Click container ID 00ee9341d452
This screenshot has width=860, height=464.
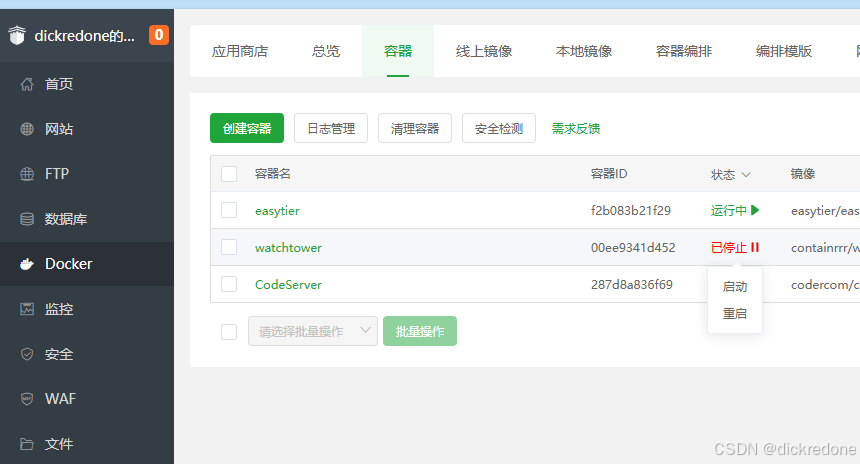(633, 248)
